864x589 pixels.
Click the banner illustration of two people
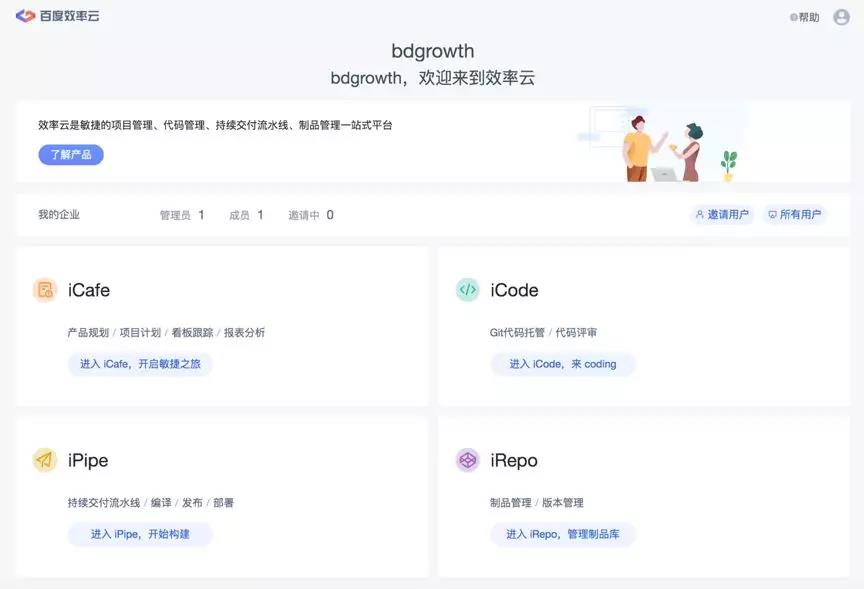click(x=661, y=146)
